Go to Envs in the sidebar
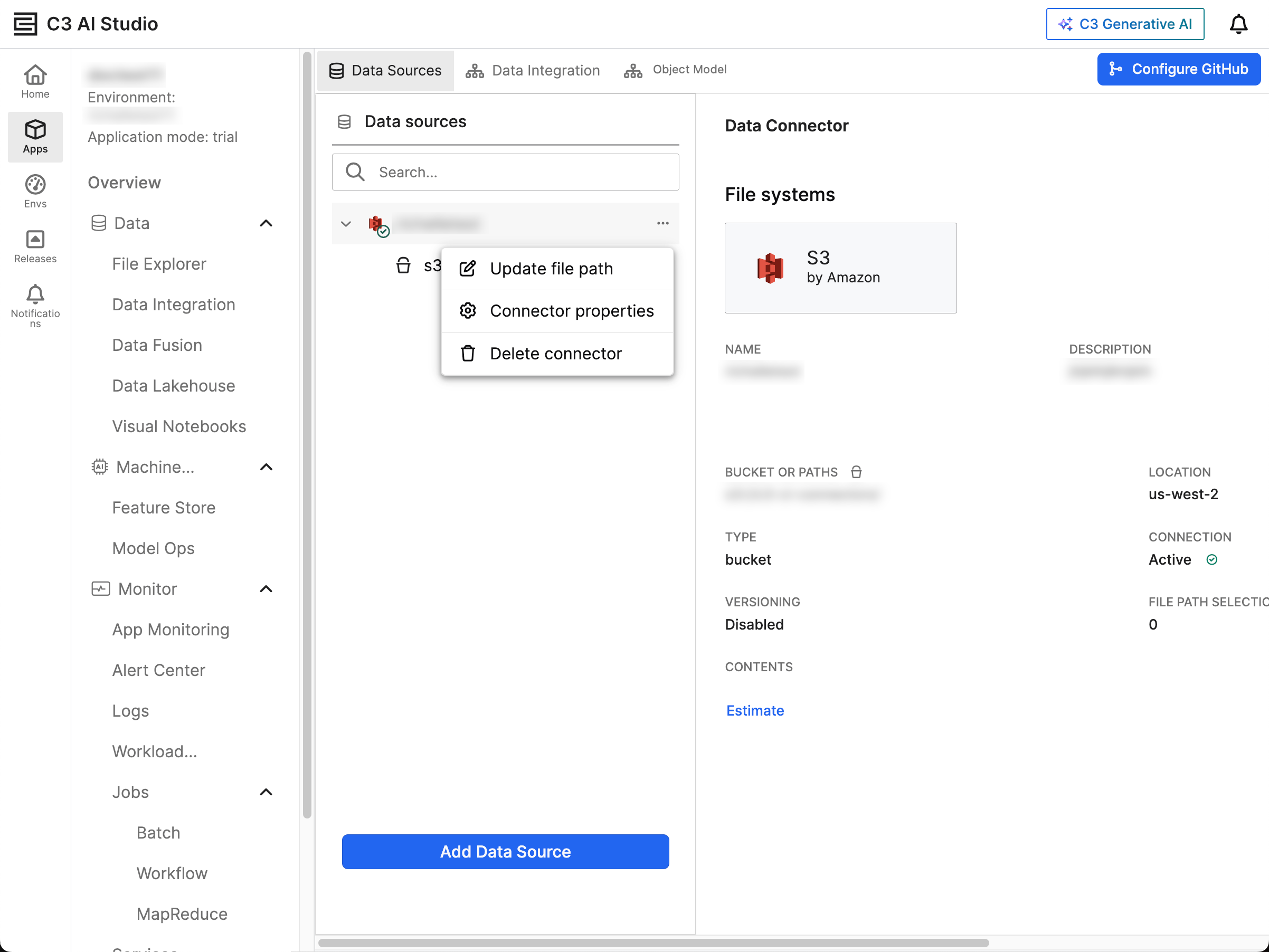The height and width of the screenshot is (952, 1269). tap(35, 192)
